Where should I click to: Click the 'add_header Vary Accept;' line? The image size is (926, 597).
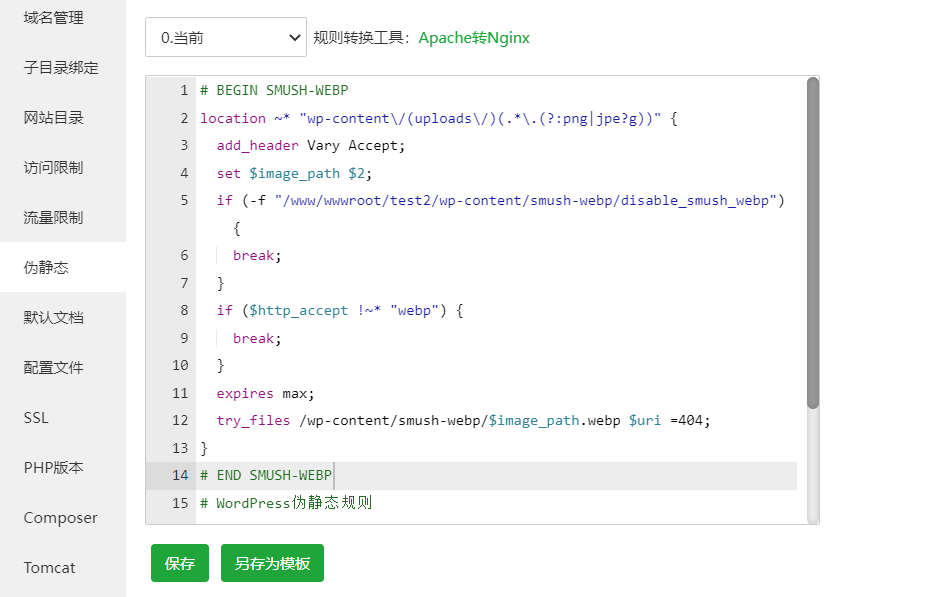coord(311,145)
